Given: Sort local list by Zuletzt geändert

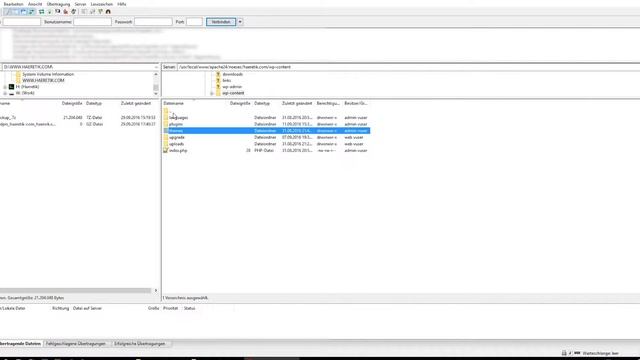Looking at the screenshot, I should pos(136,104).
